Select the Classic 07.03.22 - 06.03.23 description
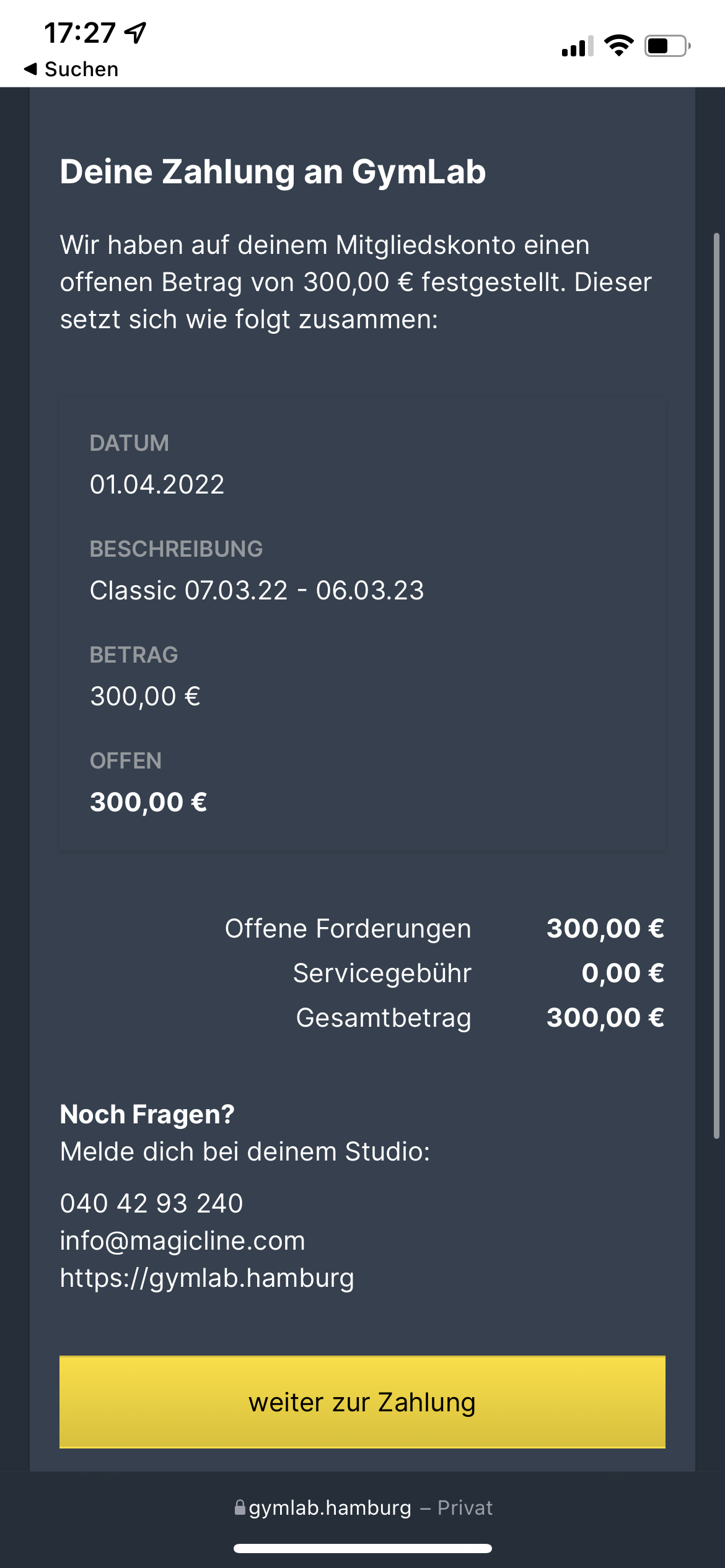Image resolution: width=725 pixels, height=1568 pixels. click(257, 590)
